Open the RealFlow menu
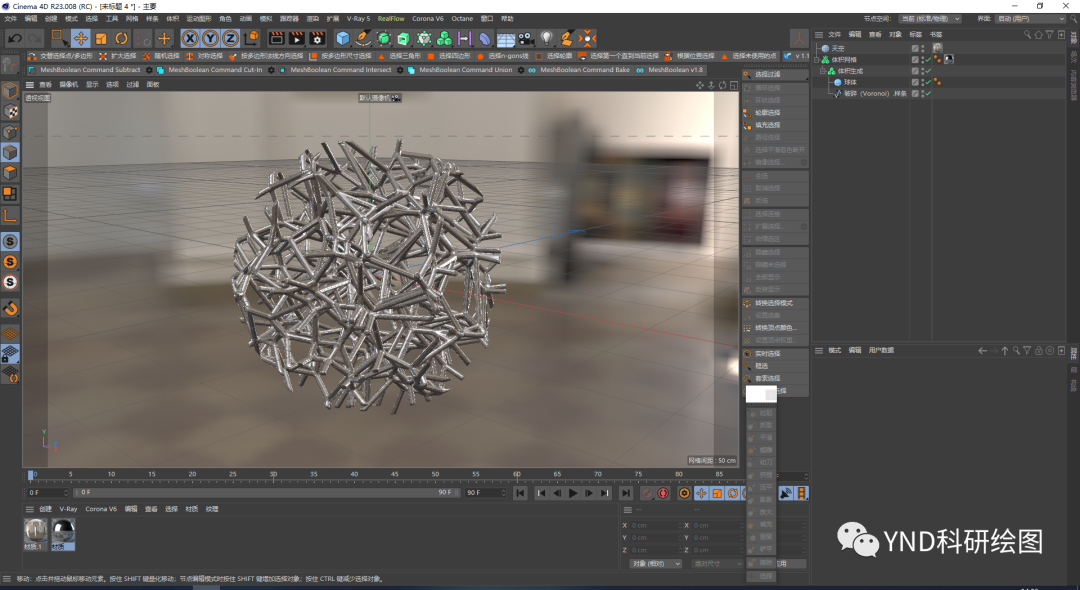 point(391,19)
